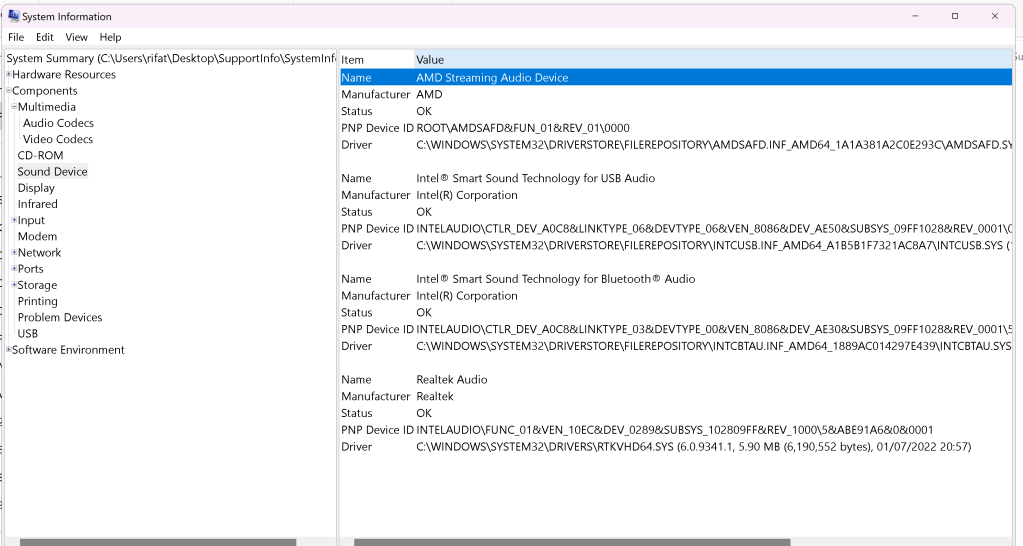Select USB in the tree
This screenshot has height=546, width=1023.
[x=27, y=333]
